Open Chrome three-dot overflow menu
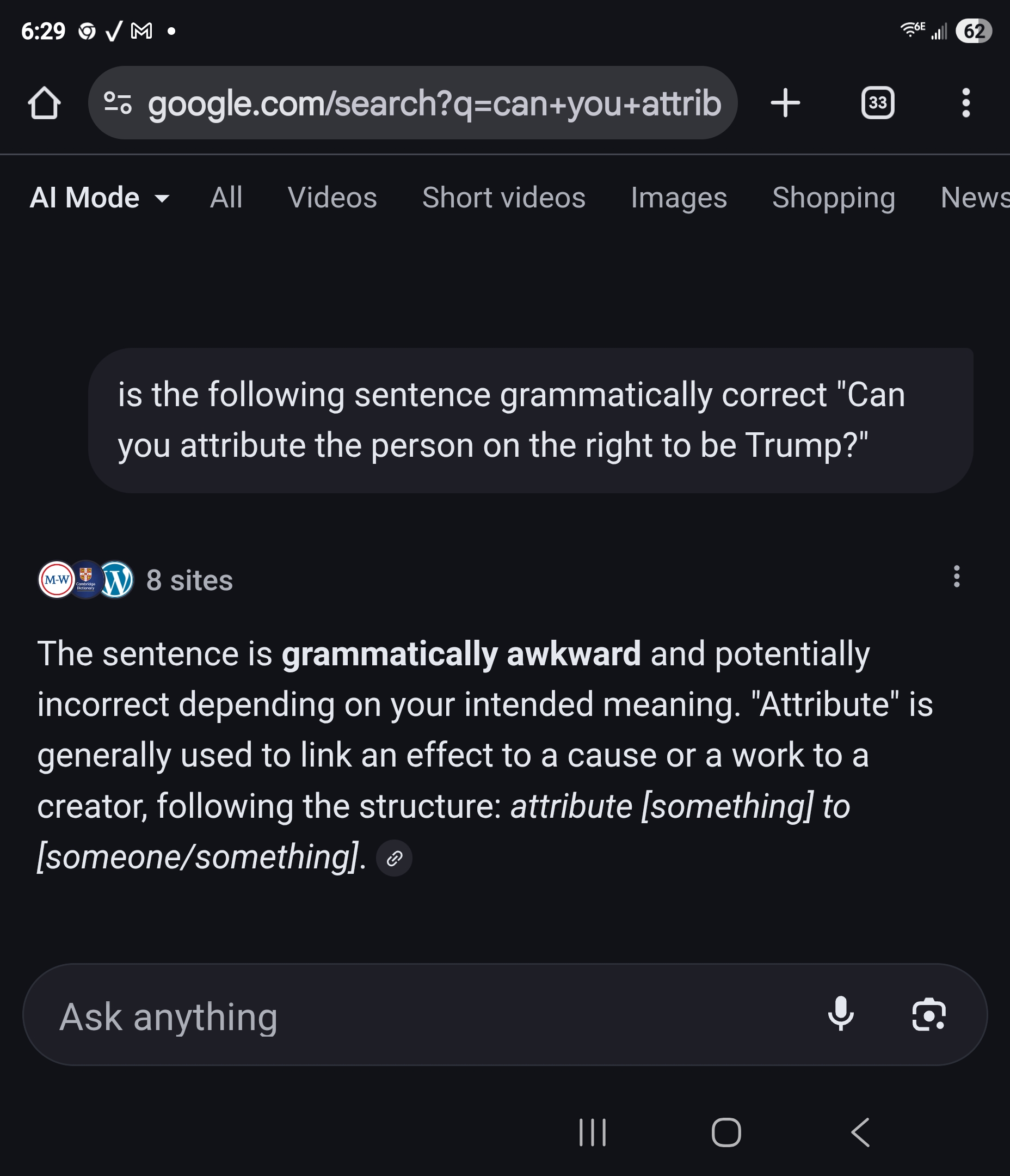 (966, 103)
